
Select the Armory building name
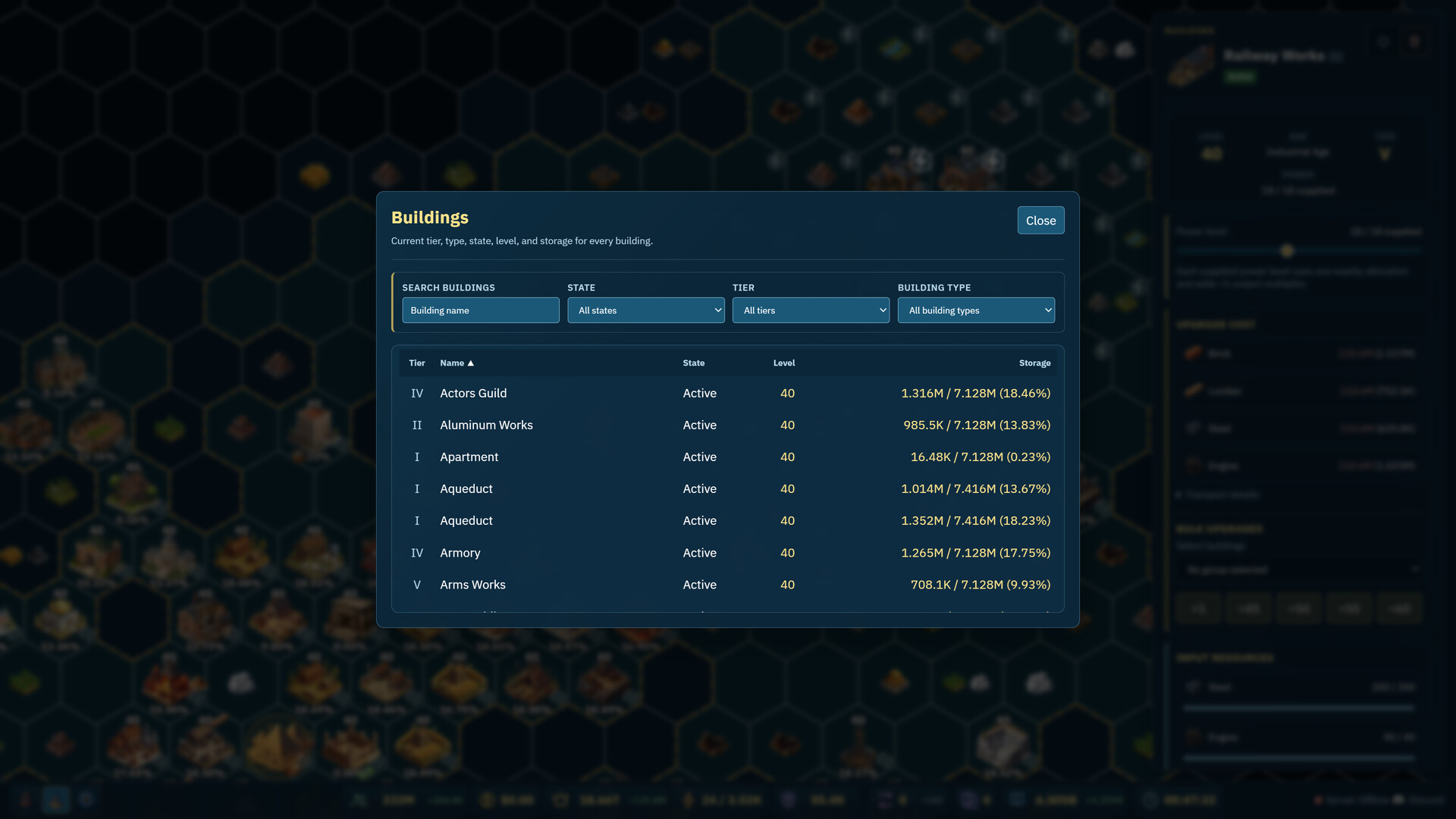tap(460, 553)
